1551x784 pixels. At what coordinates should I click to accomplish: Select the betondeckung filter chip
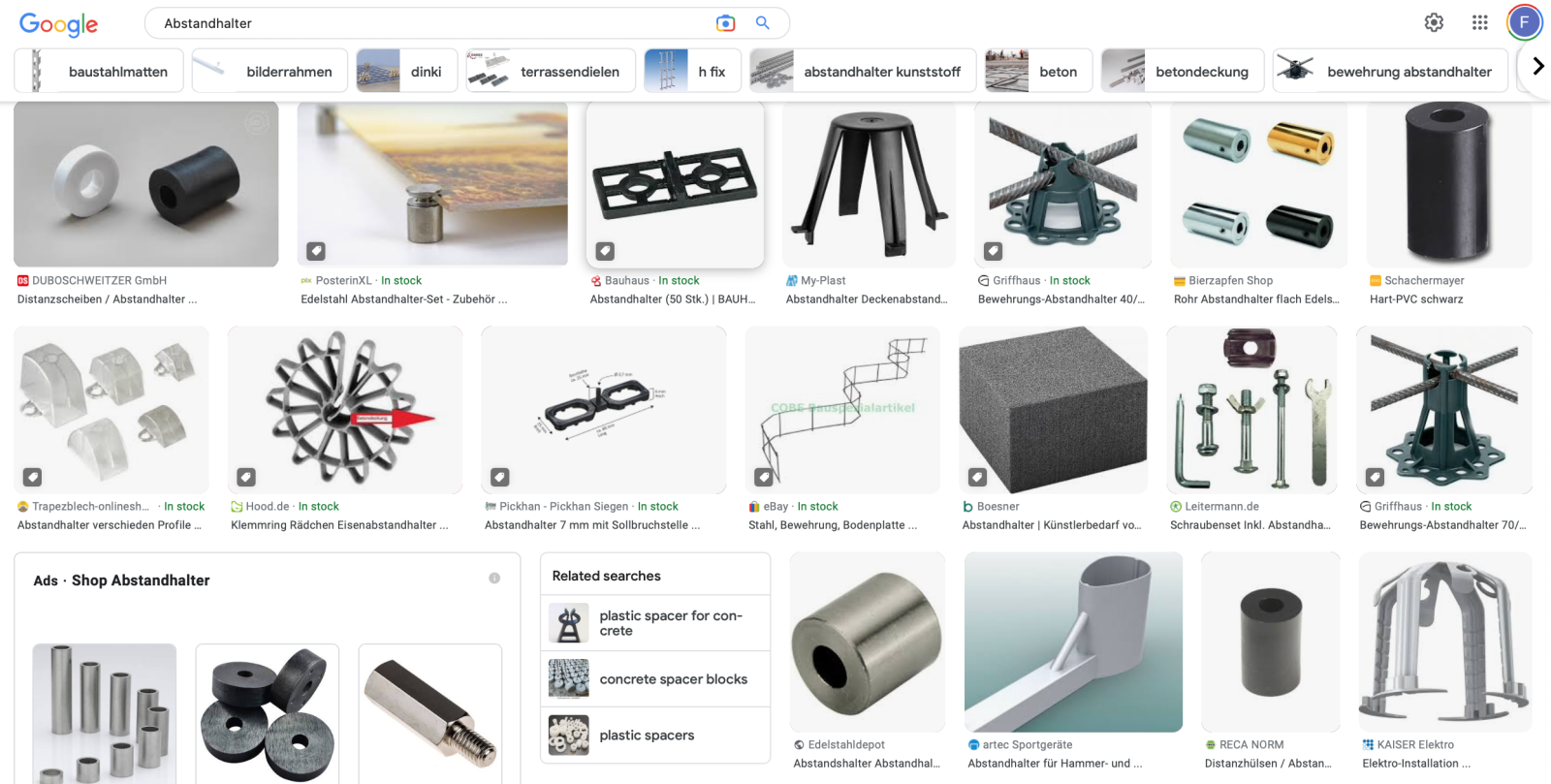pos(1183,71)
